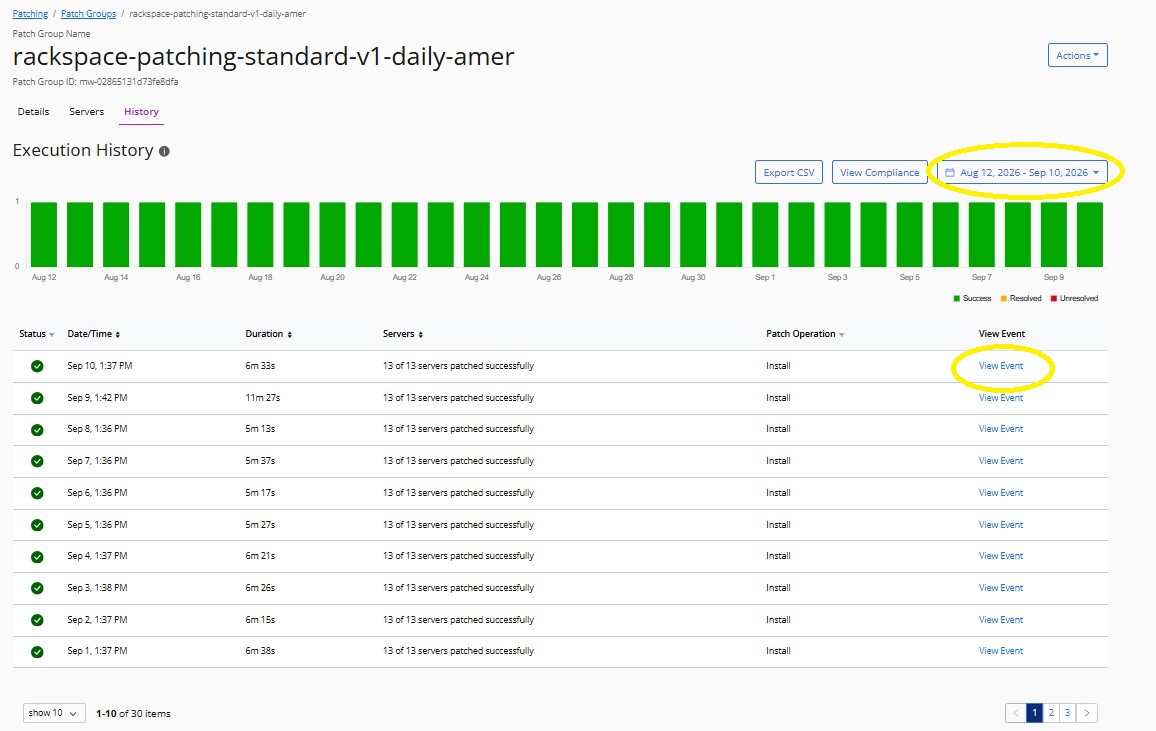1156x731 pixels.
Task: Click success status icon for Sep 10 row
Action: click(37, 366)
